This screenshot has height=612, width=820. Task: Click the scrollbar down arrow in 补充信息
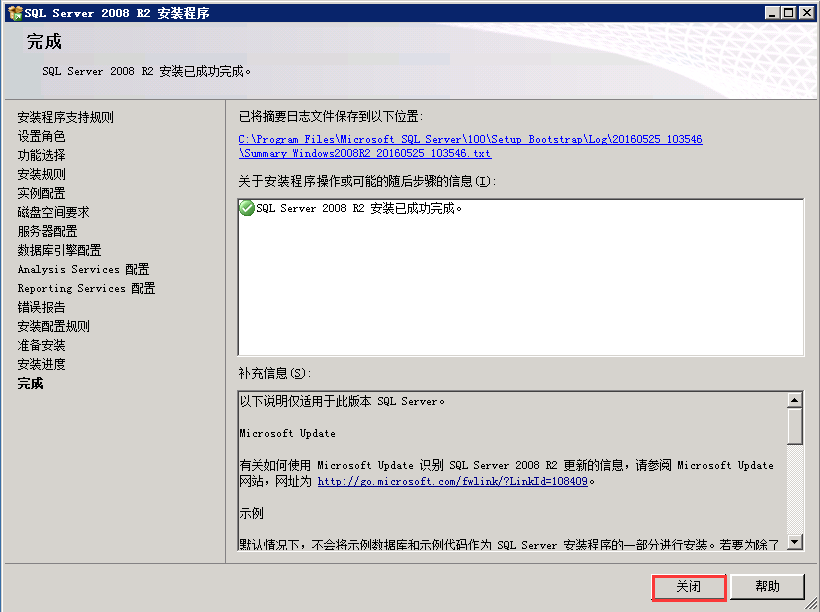795,542
